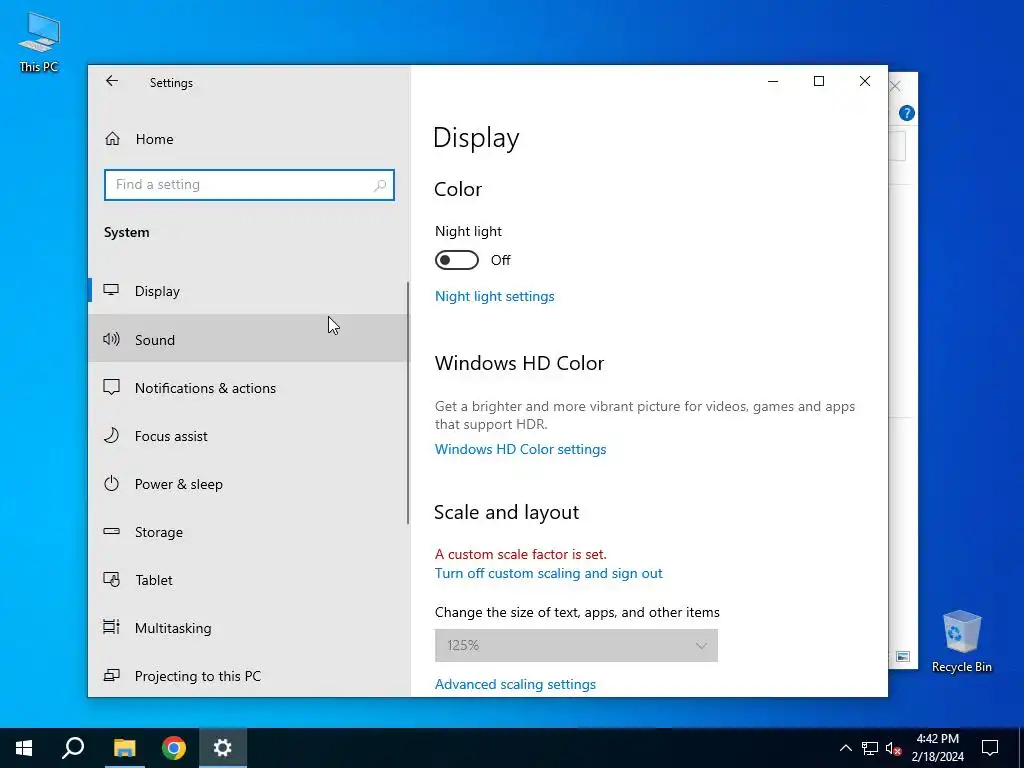
Task: Open Advanced scaling settings link
Action: click(x=515, y=684)
